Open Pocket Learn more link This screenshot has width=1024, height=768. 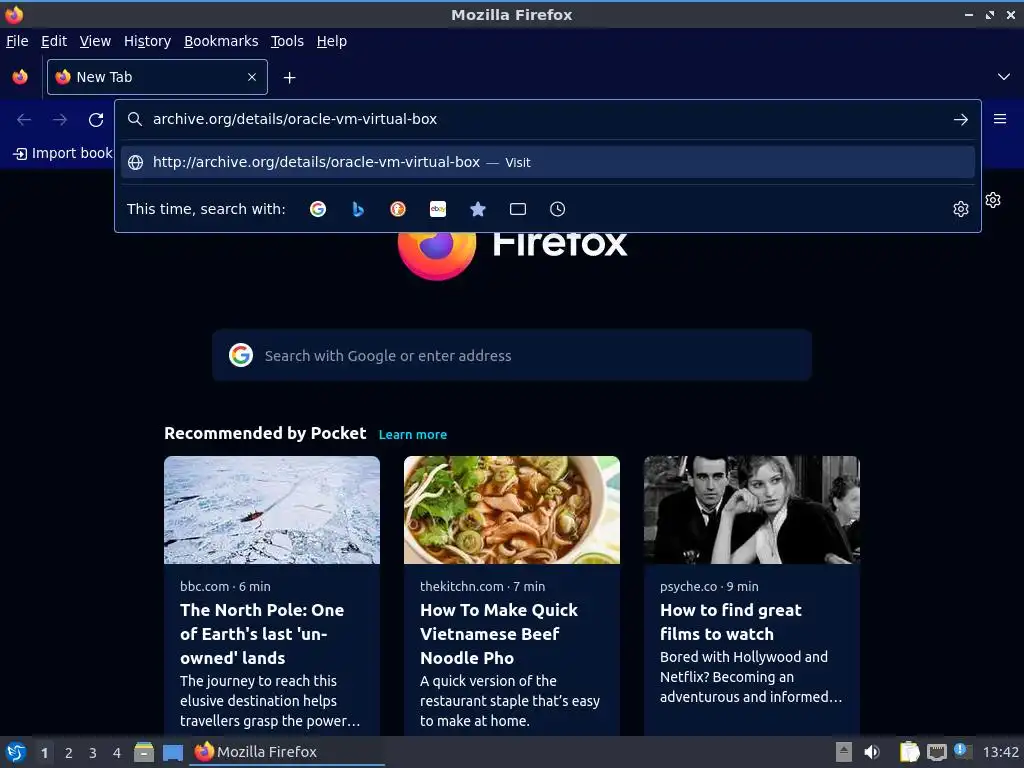pyautogui.click(x=413, y=435)
